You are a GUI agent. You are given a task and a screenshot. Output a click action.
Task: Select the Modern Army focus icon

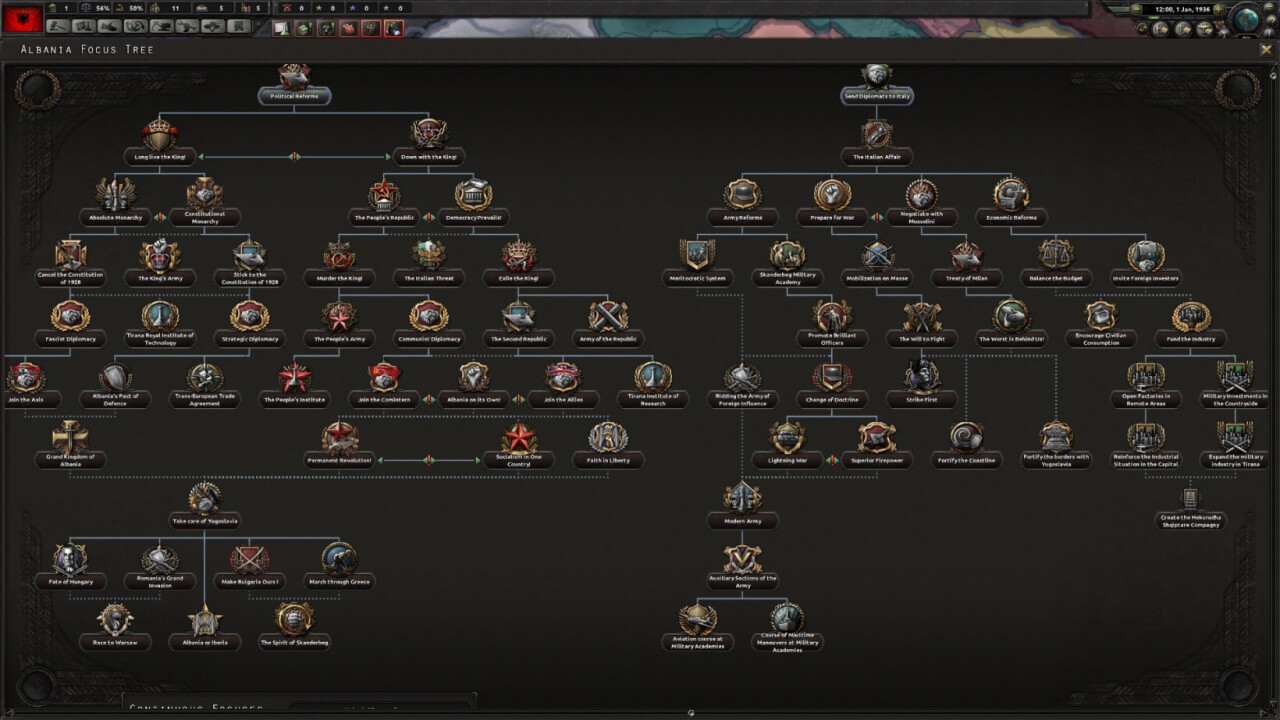(x=742, y=498)
